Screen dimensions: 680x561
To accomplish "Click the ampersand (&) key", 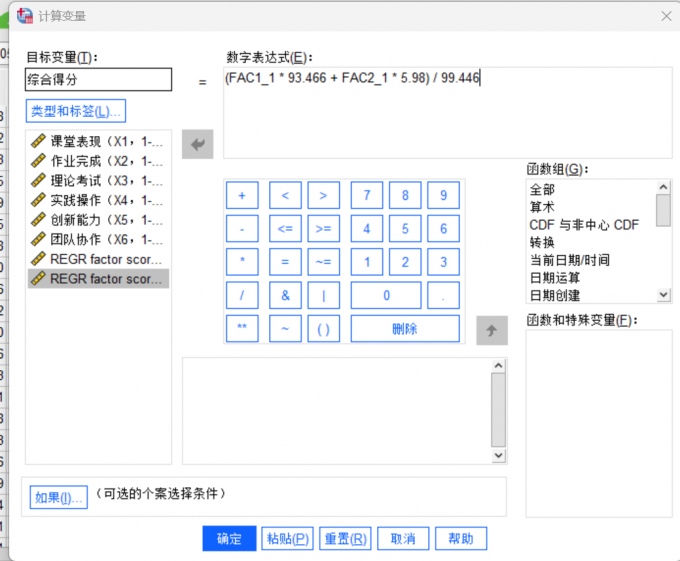I will point(285,295).
